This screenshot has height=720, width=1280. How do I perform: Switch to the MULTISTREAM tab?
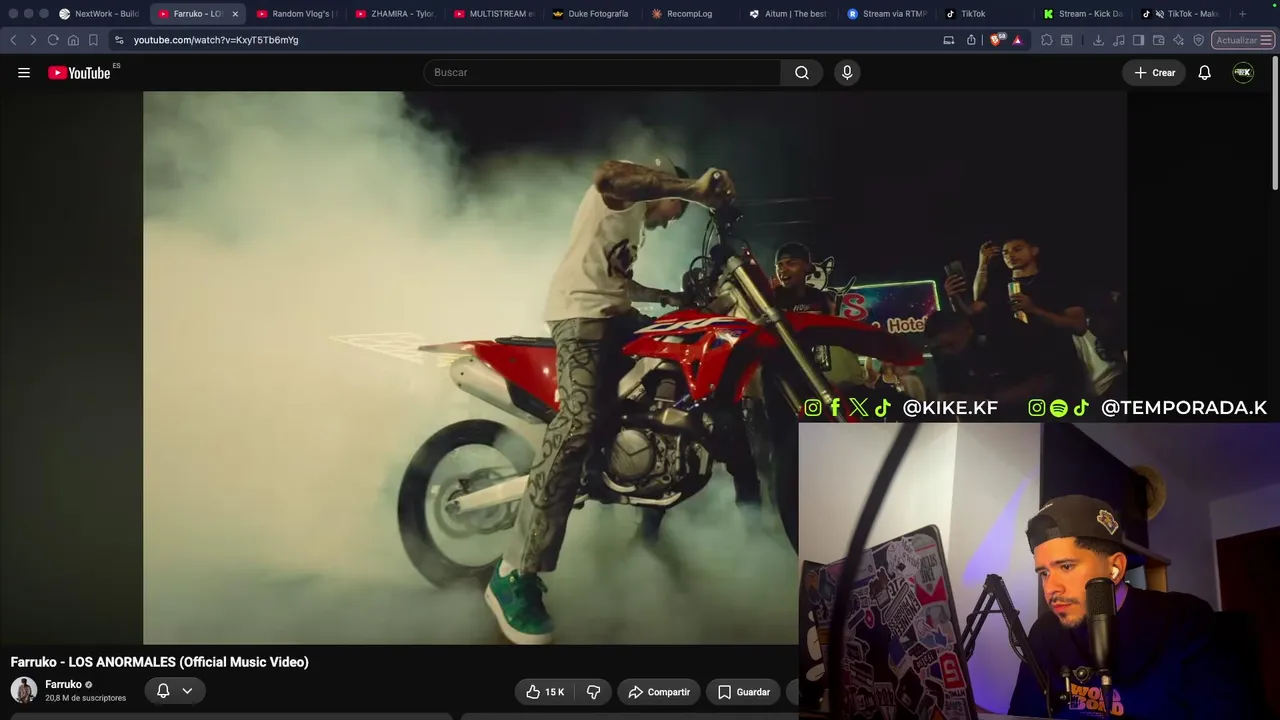click(x=494, y=14)
